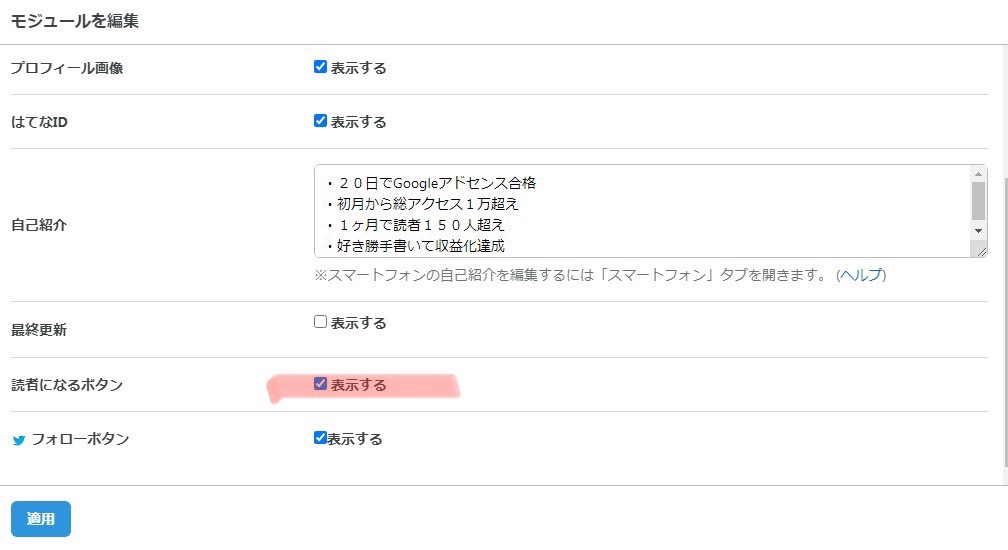This screenshot has height=550, width=1008.
Task: Click the scrollbar thumb in 自己紹介 textarea
Action: click(x=978, y=201)
